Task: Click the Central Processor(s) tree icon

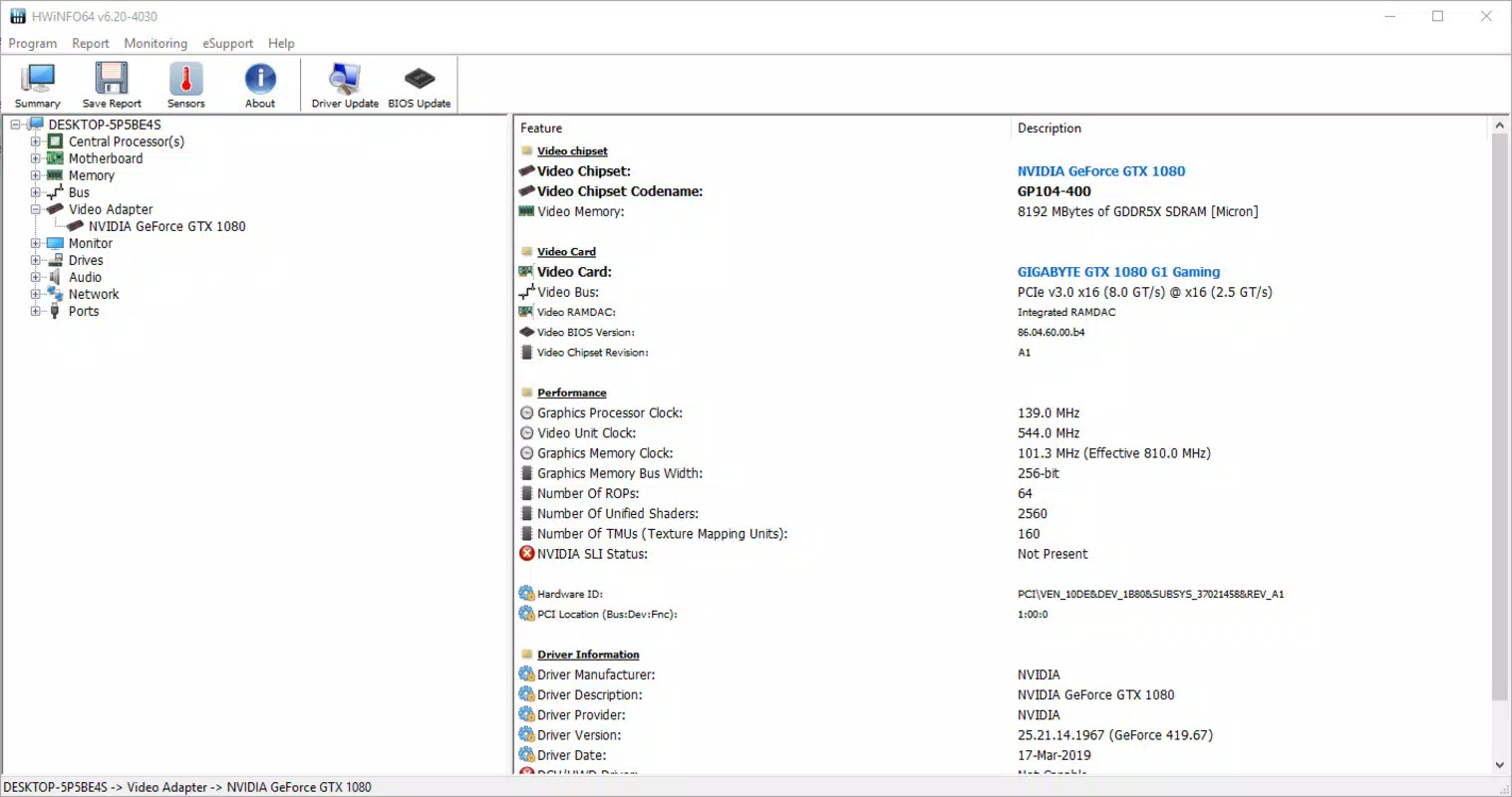Action: click(55, 141)
